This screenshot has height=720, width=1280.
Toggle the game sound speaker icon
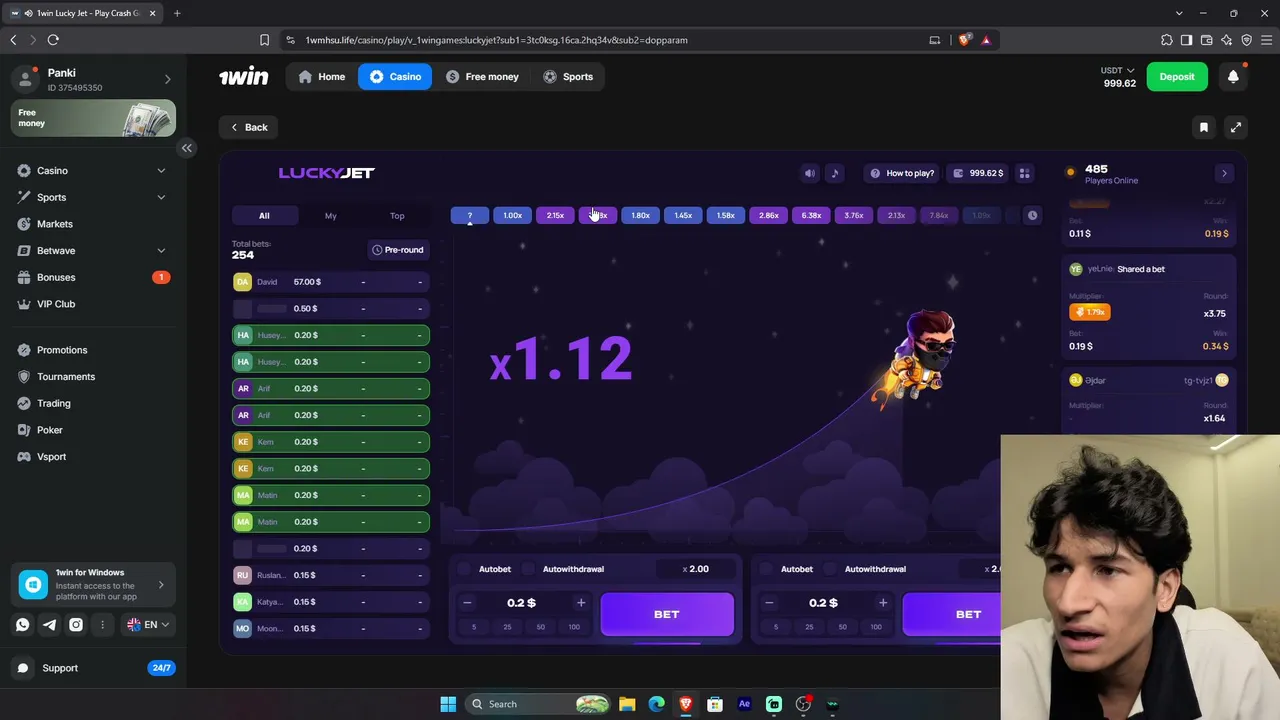click(x=810, y=173)
